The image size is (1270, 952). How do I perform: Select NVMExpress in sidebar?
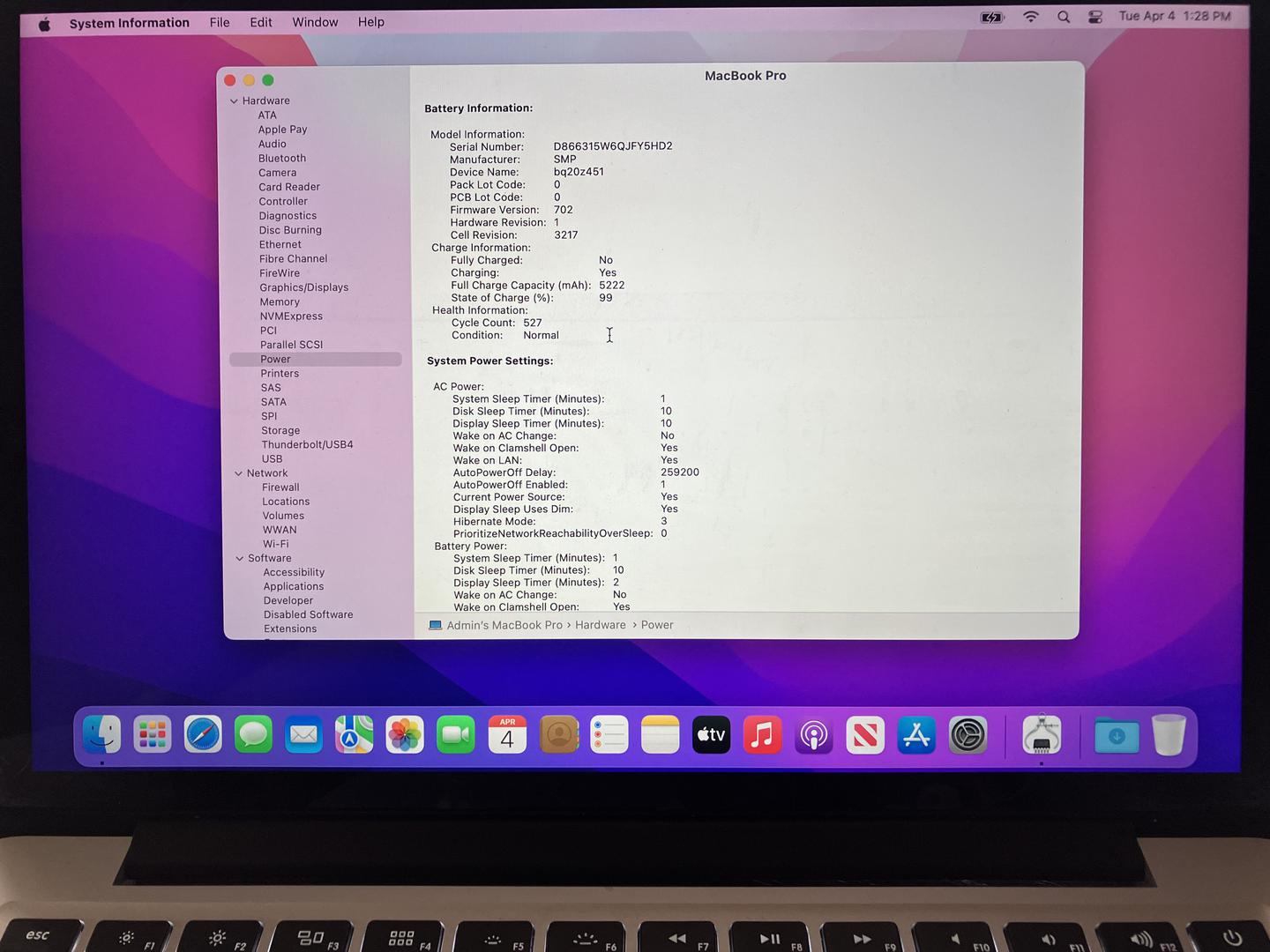tap(291, 316)
